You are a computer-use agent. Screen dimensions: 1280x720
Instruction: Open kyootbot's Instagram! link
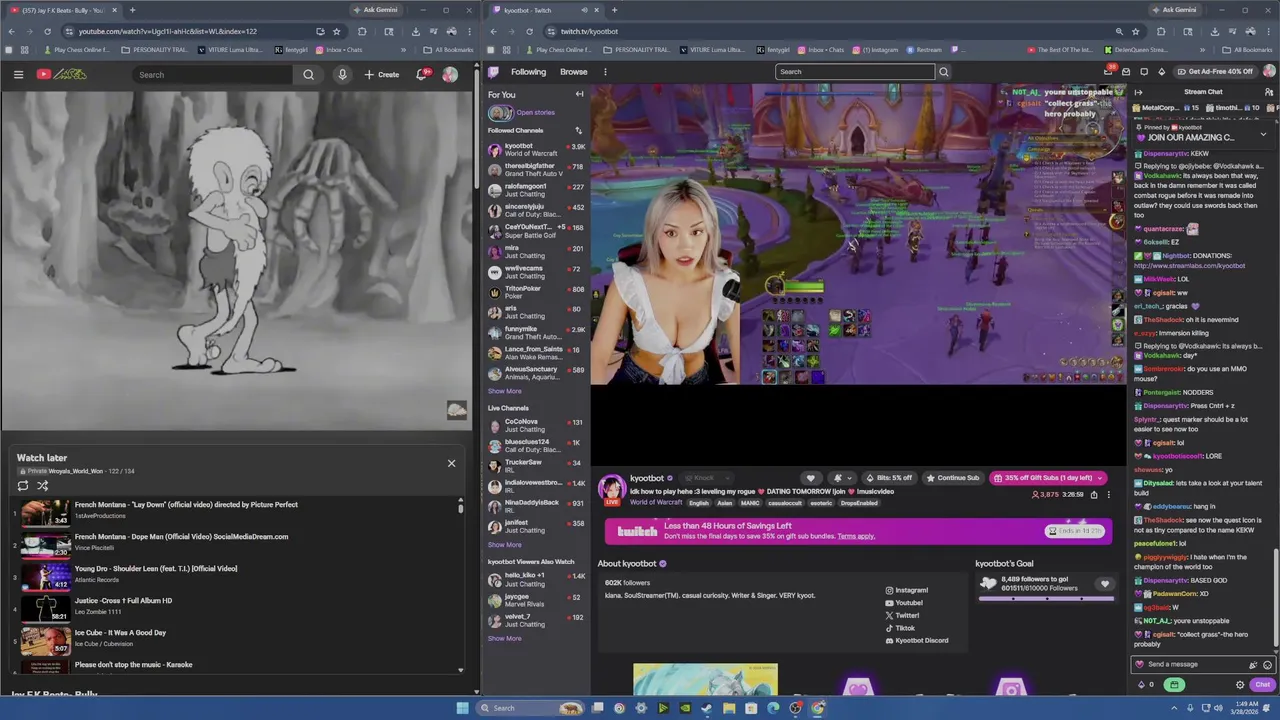click(x=907, y=590)
